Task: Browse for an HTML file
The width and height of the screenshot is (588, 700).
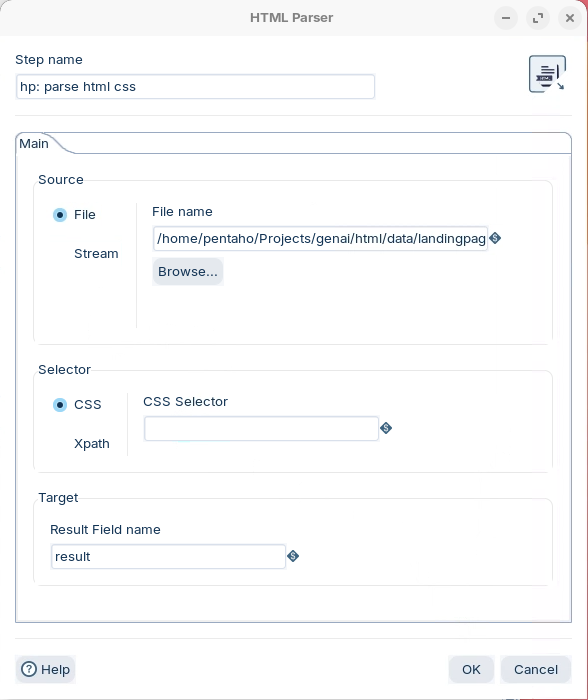Action: (188, 271)
